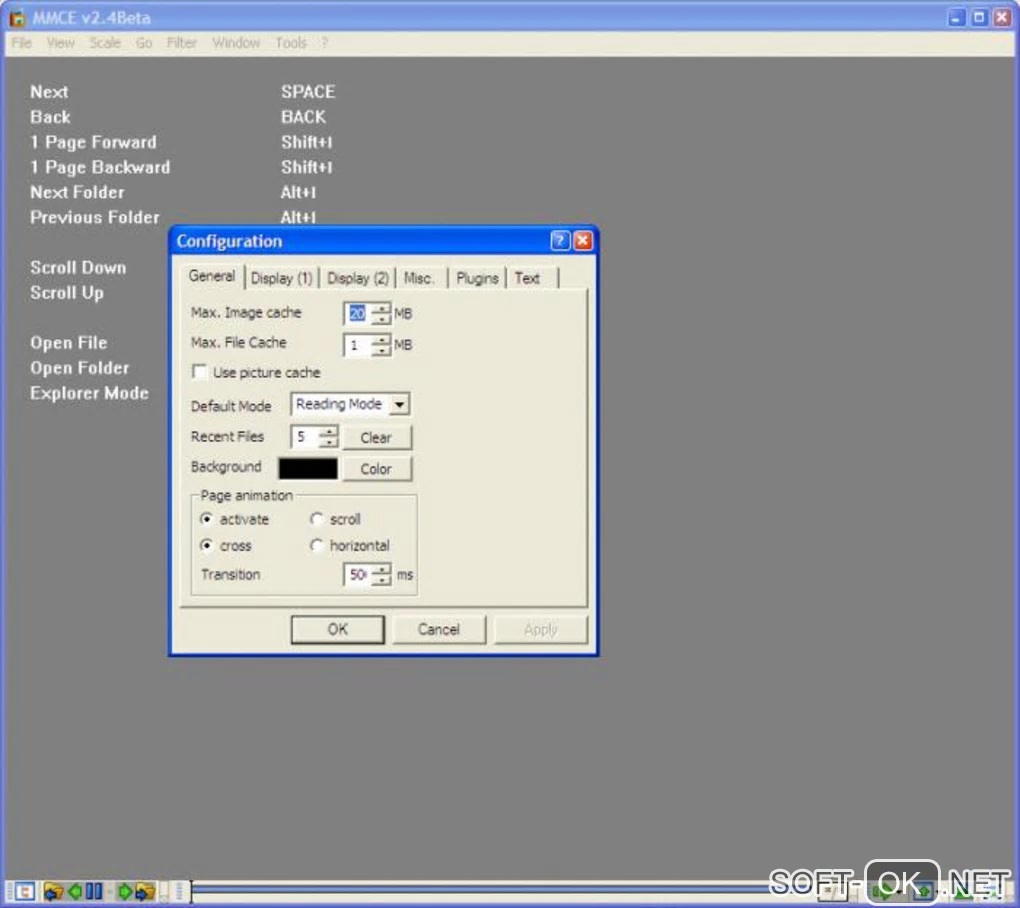Click the Color button for background
Screen dimensions: 1020x908
coord(377,469)
